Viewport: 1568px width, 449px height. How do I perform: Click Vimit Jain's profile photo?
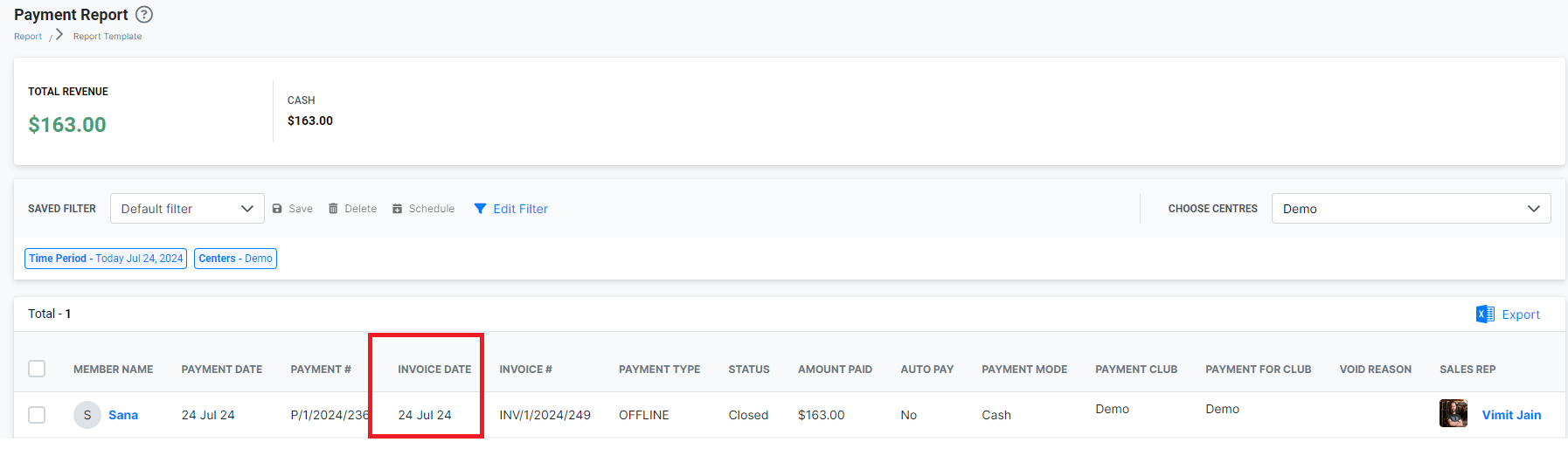click(1453, 414)
